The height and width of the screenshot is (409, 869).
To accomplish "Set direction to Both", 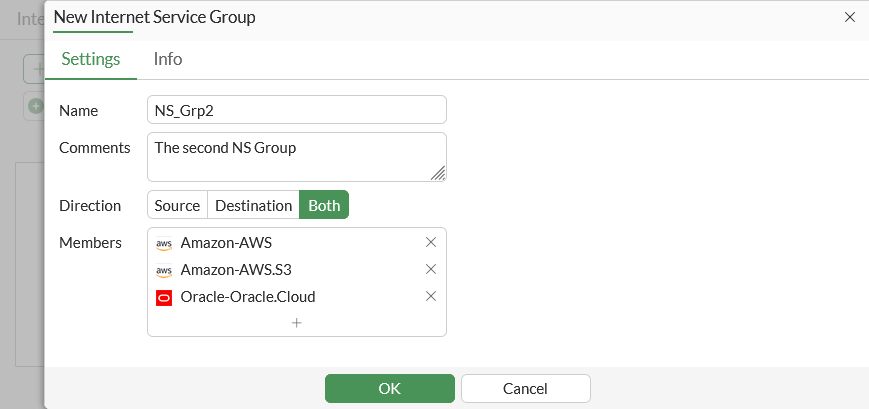I will [x=324, y=205].
